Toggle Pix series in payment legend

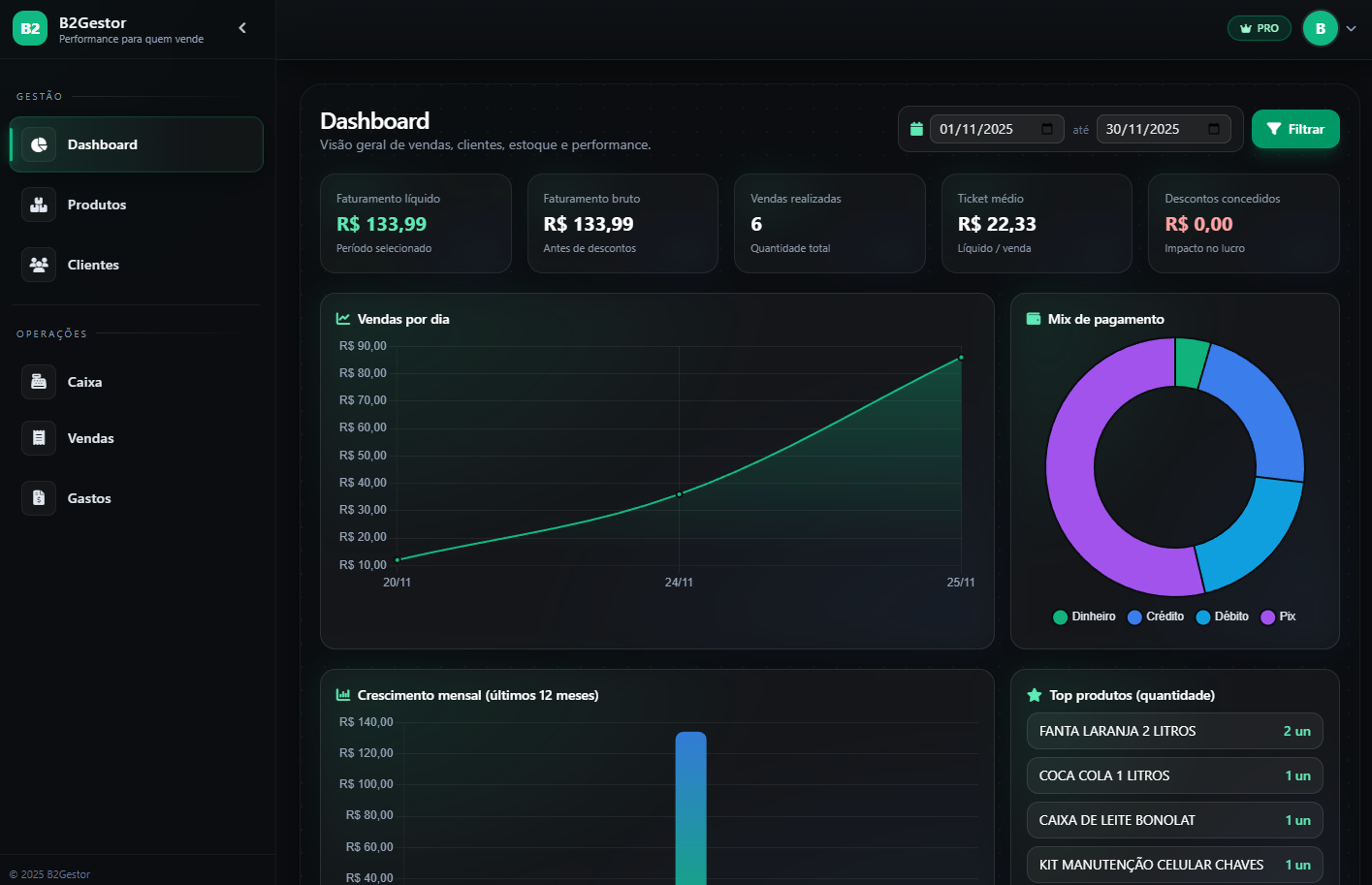pos(1278,616)
